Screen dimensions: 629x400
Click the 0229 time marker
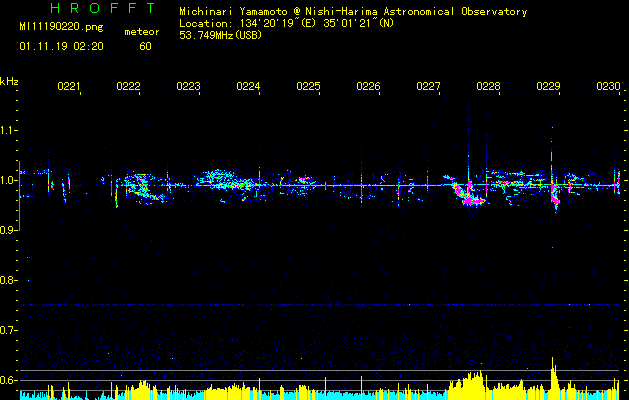pos(548,86)
